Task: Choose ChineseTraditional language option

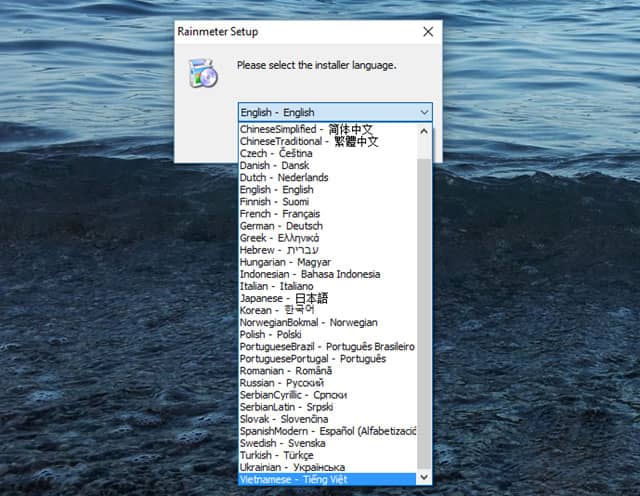Action: 309,142
